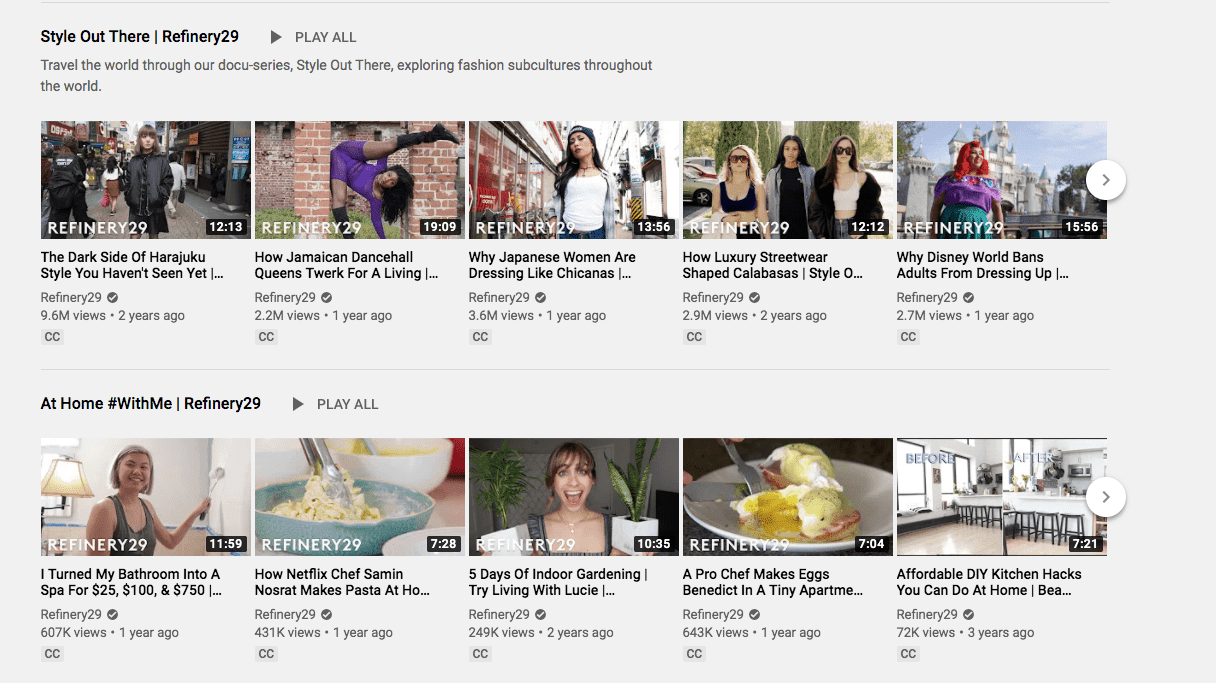Open Samin Nosrat pasta video thumbnail

click(x=360, y=497)
